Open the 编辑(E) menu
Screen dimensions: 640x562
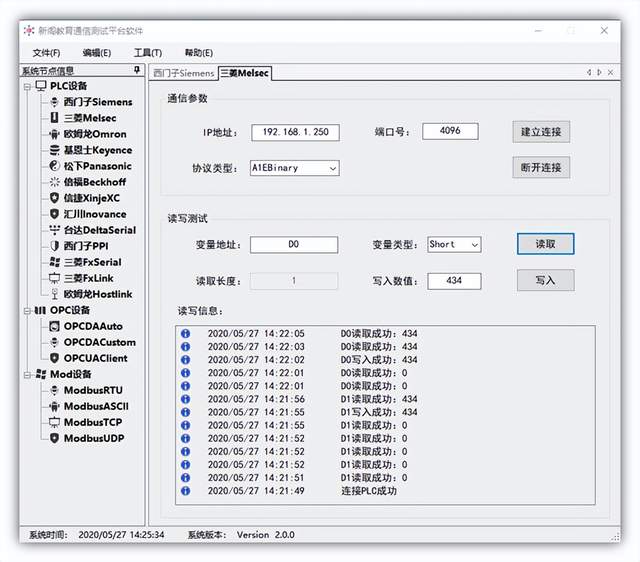tap(97, 53)
